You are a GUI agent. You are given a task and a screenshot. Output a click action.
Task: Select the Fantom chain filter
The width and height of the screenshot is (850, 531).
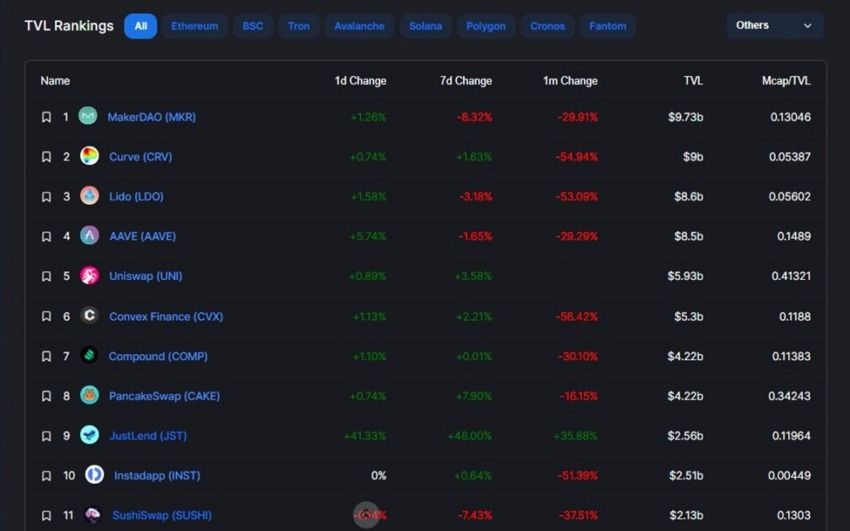[x=608, y=26]
